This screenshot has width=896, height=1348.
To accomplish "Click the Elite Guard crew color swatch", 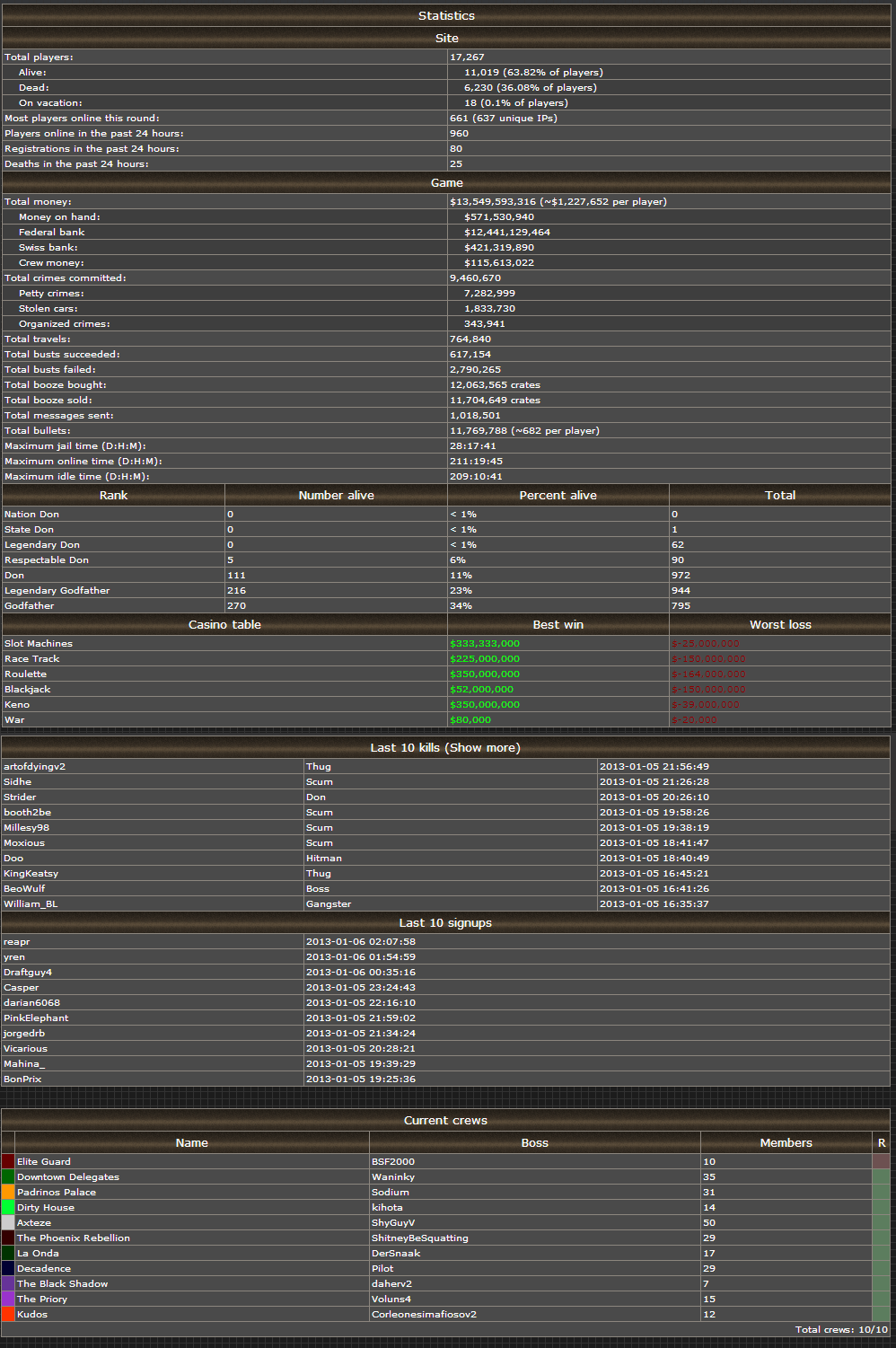I will pos(8,1161).
